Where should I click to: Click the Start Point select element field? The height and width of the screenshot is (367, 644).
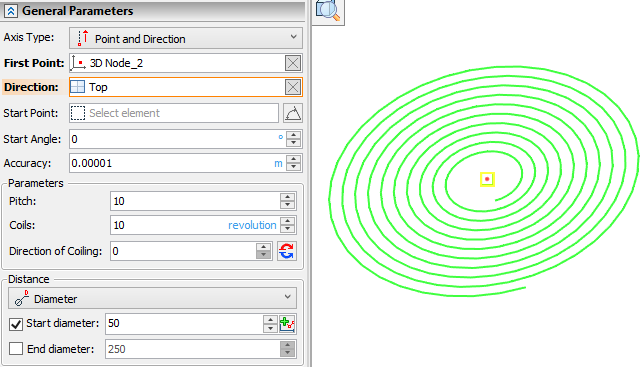[174, 113]
